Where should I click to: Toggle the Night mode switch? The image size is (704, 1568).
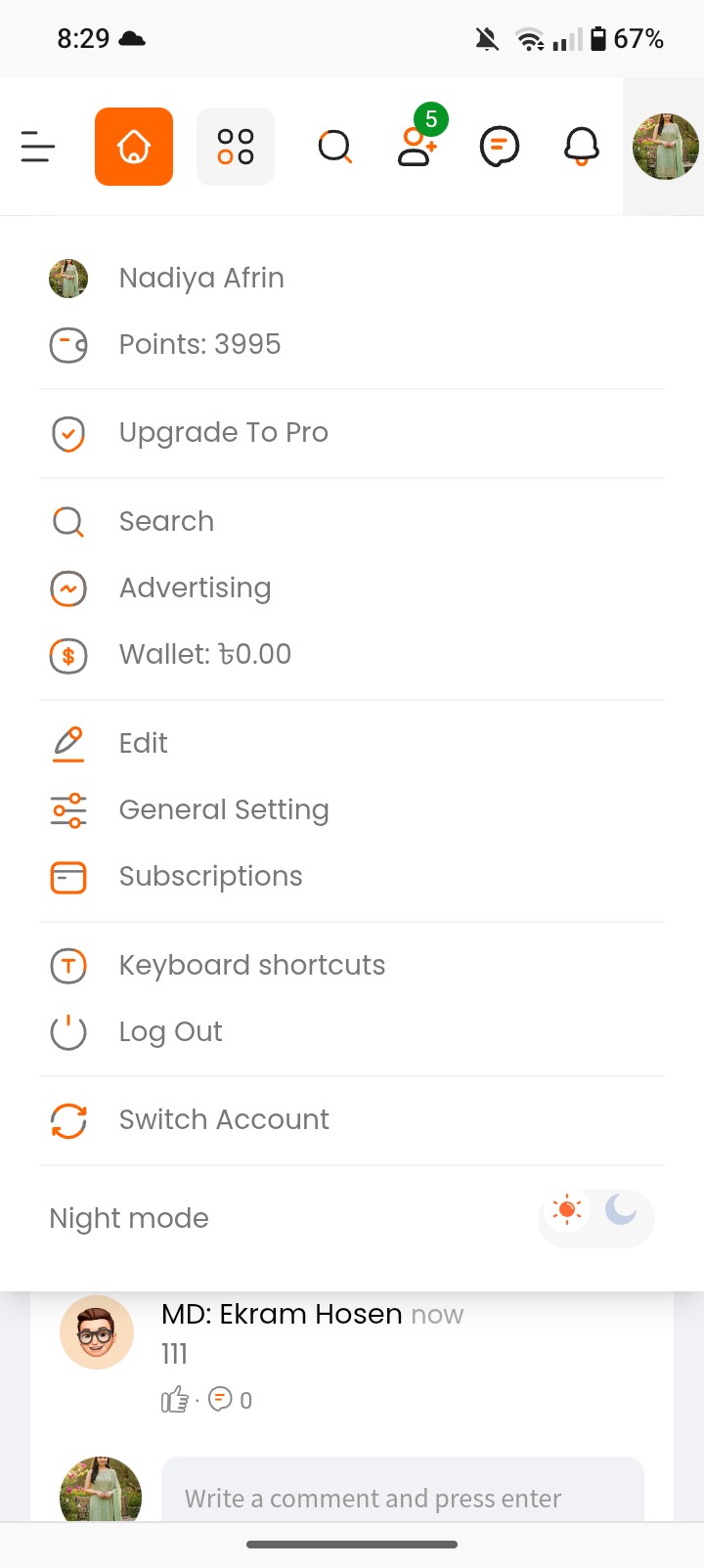pos(595,1217)
